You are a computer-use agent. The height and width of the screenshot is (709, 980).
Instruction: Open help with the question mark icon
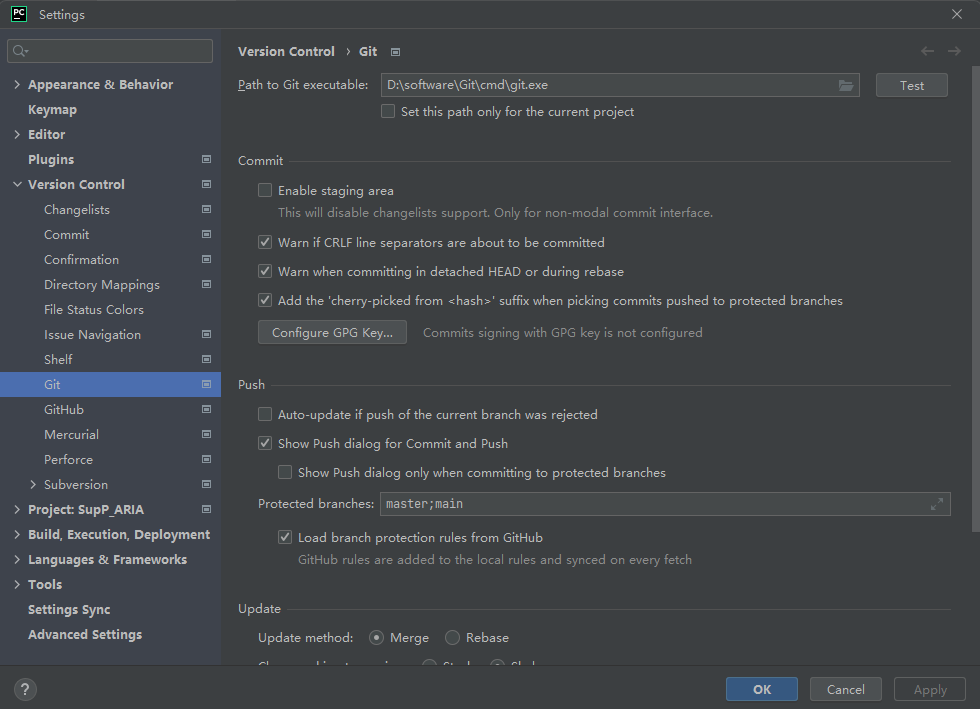[25, 690]
